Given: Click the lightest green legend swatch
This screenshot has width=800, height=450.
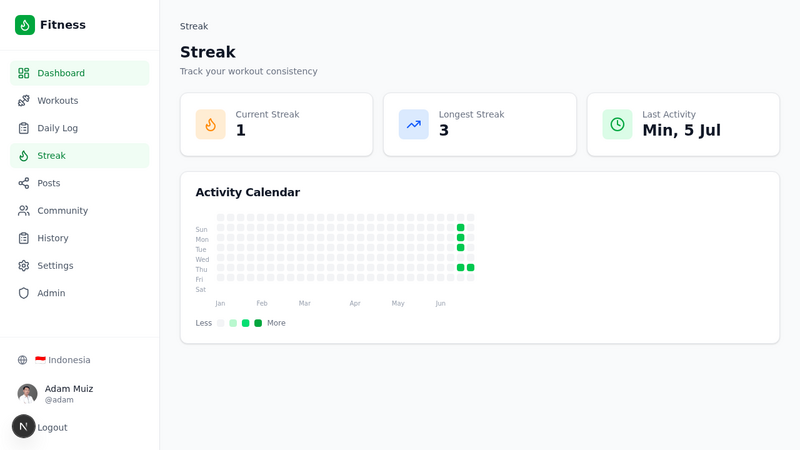Looking at the screenshot, I should [233, 323].
